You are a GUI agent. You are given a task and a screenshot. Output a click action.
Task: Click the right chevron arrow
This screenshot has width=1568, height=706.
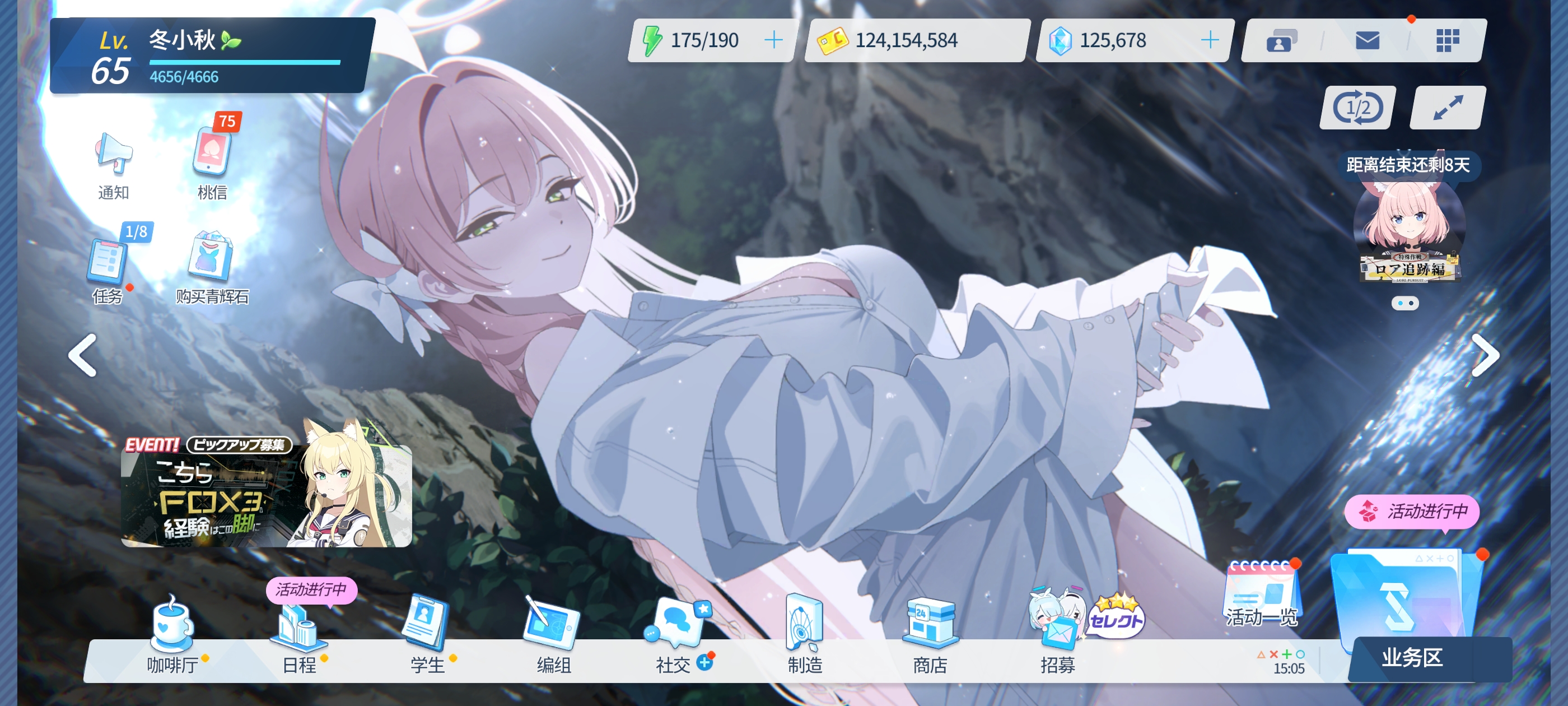[1485, 355]
